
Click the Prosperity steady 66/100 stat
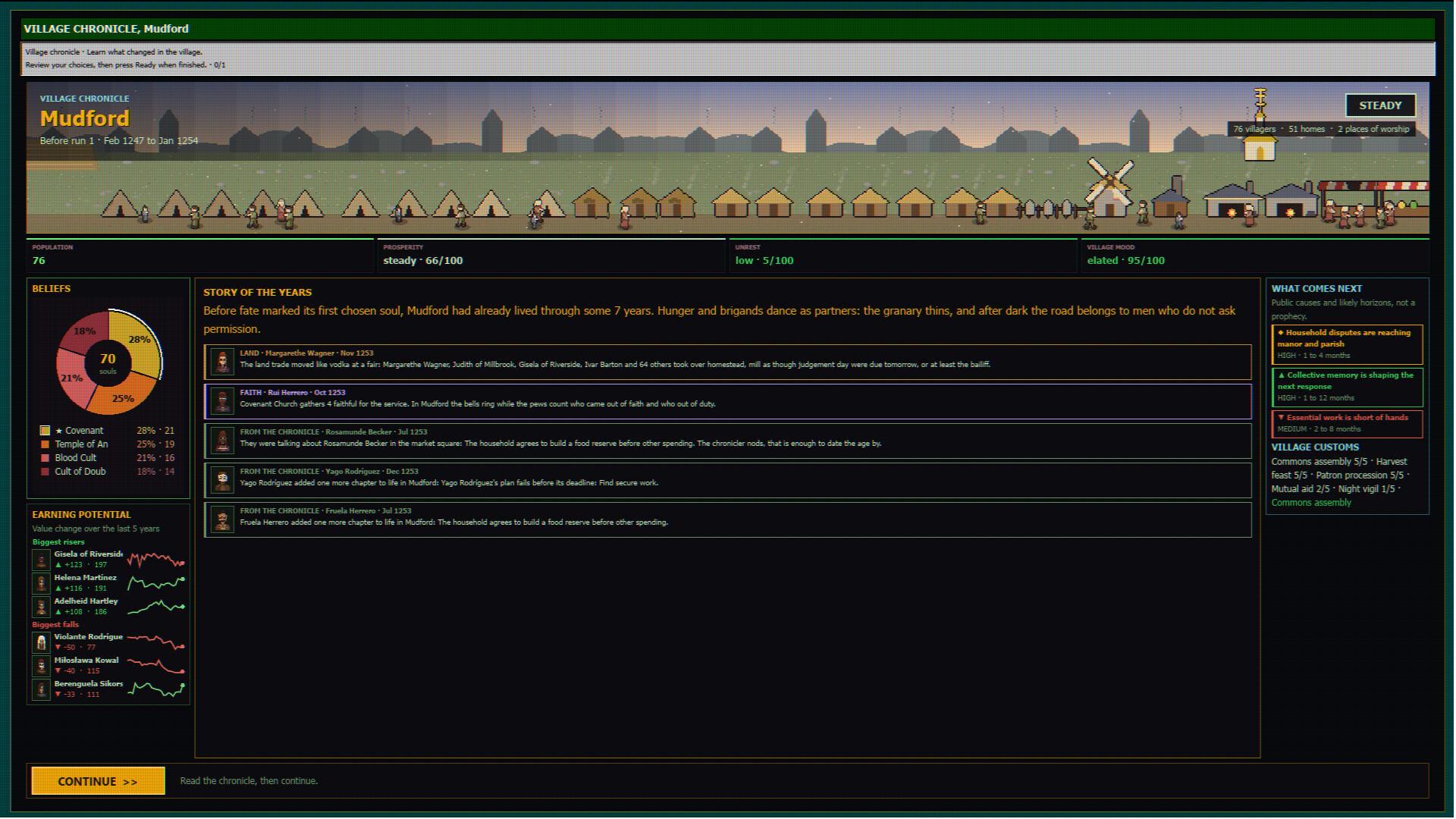552,256
